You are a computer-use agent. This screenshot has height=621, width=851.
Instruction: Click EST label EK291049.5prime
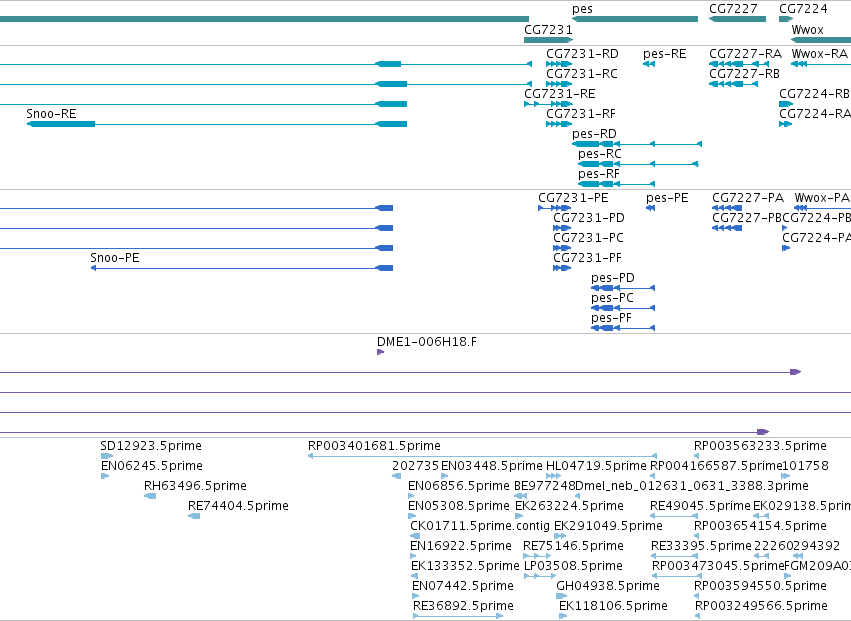tap(608, 527)
